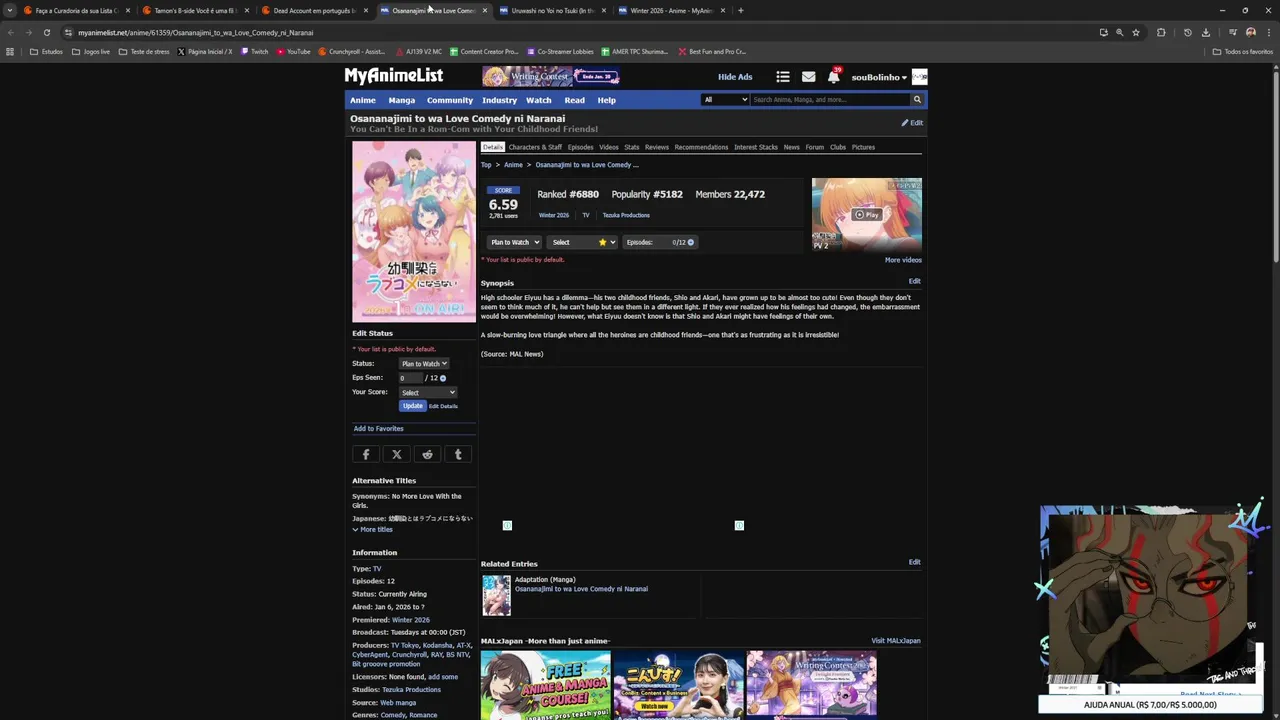Share the page on Facebook

[x=366, y=454]
